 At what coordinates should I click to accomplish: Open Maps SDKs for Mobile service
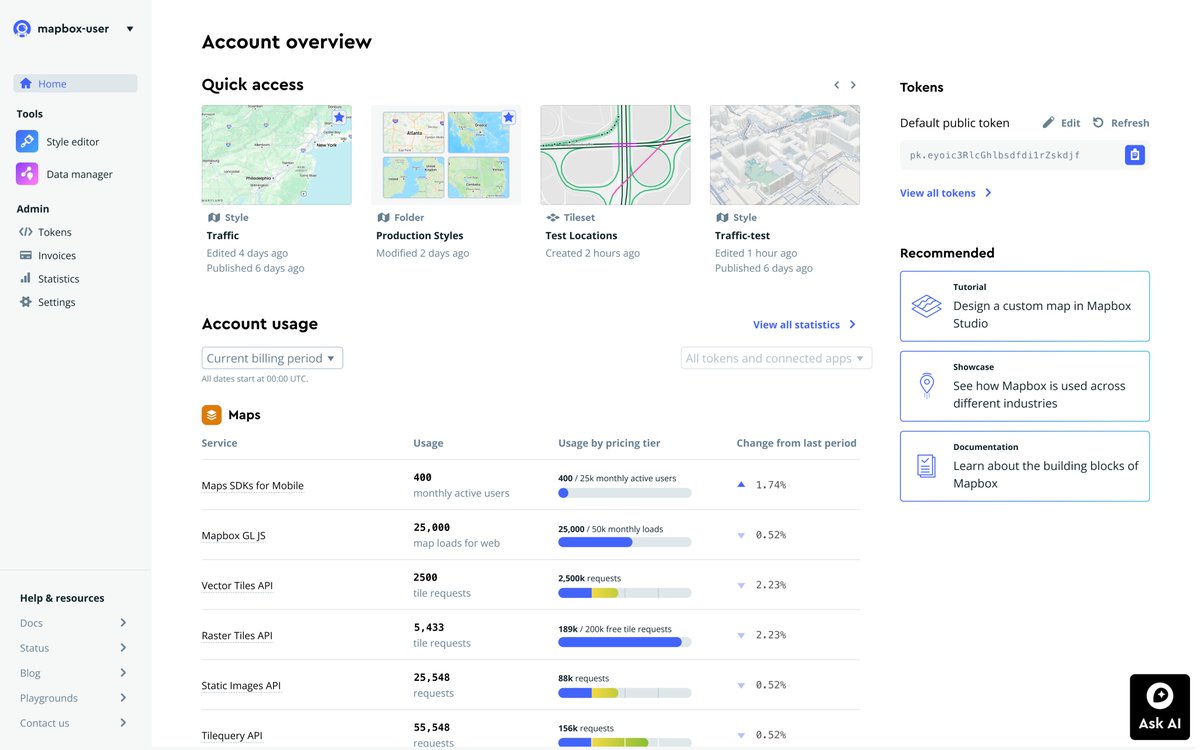[x=253, y=486]
